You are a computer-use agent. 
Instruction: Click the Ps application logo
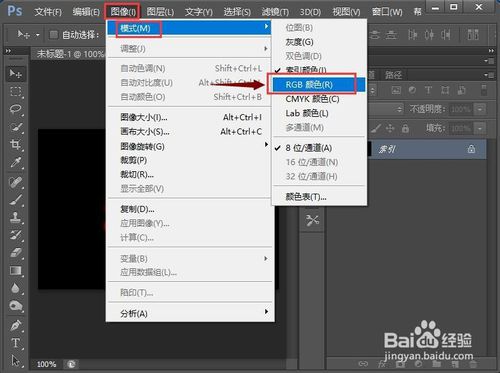coord(15,11)
